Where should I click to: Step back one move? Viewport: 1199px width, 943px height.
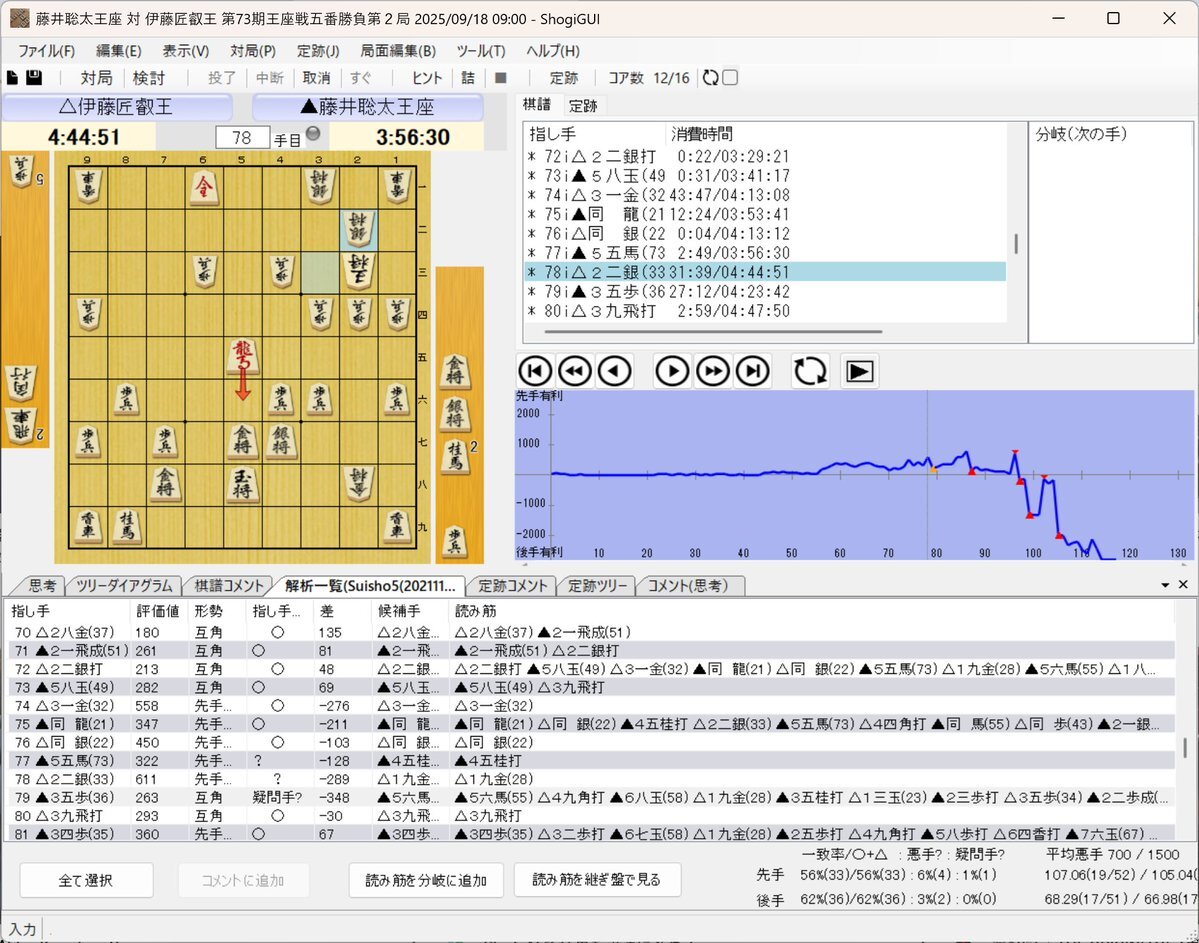click(x=615, y=372)
